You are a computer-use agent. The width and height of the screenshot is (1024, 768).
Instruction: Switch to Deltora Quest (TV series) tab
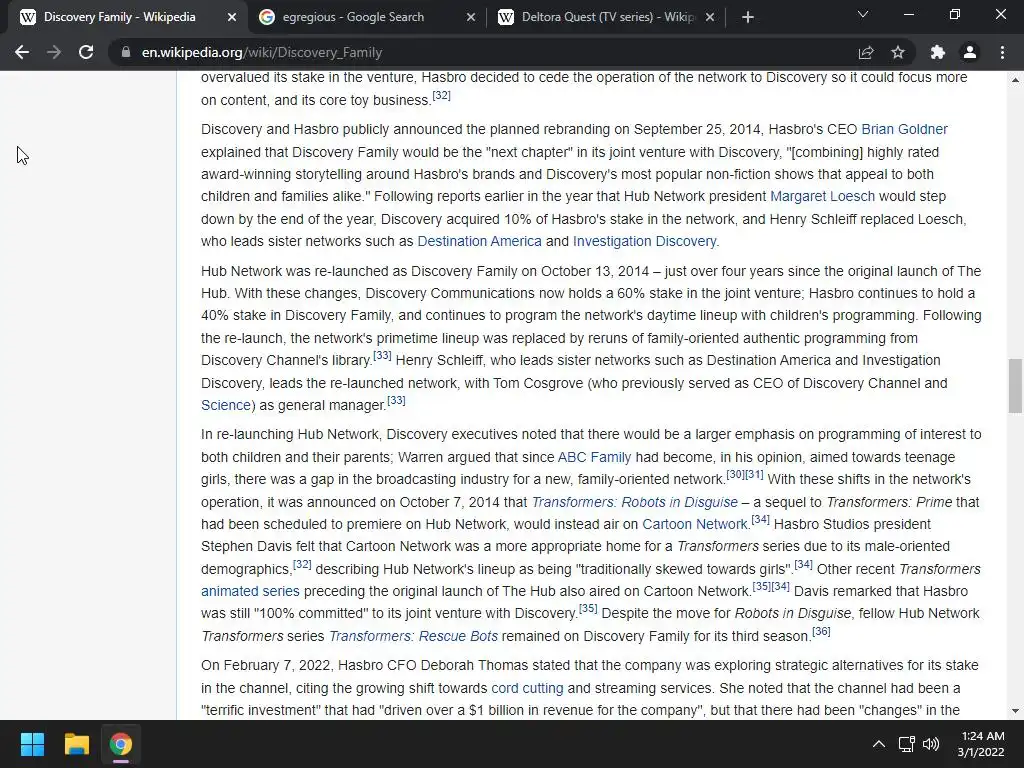[x=606, y=17]
